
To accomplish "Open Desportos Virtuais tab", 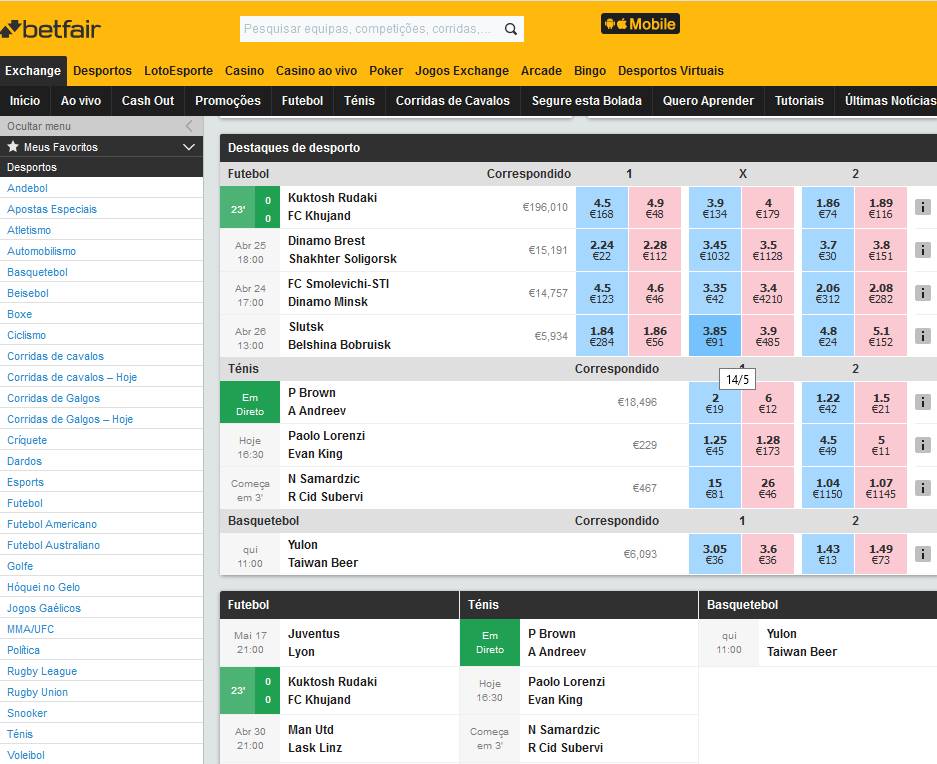I will pos(670,71).
